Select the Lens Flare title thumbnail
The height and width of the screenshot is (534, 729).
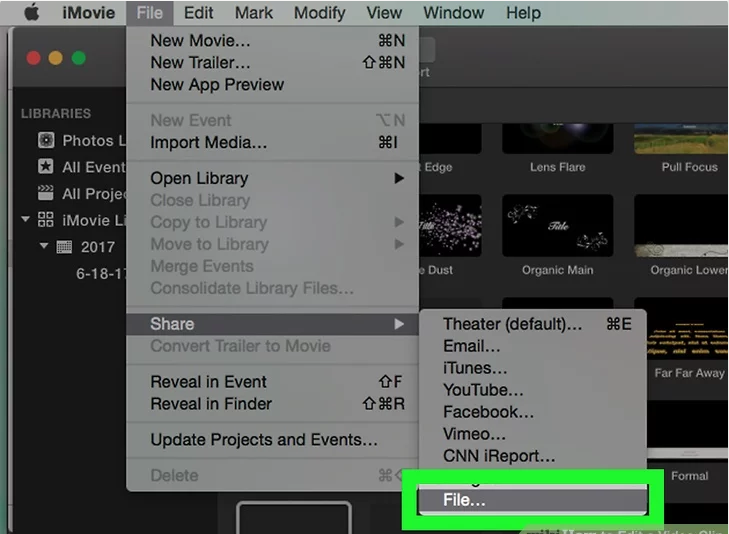pyautogui.click(x=557, y=138)
